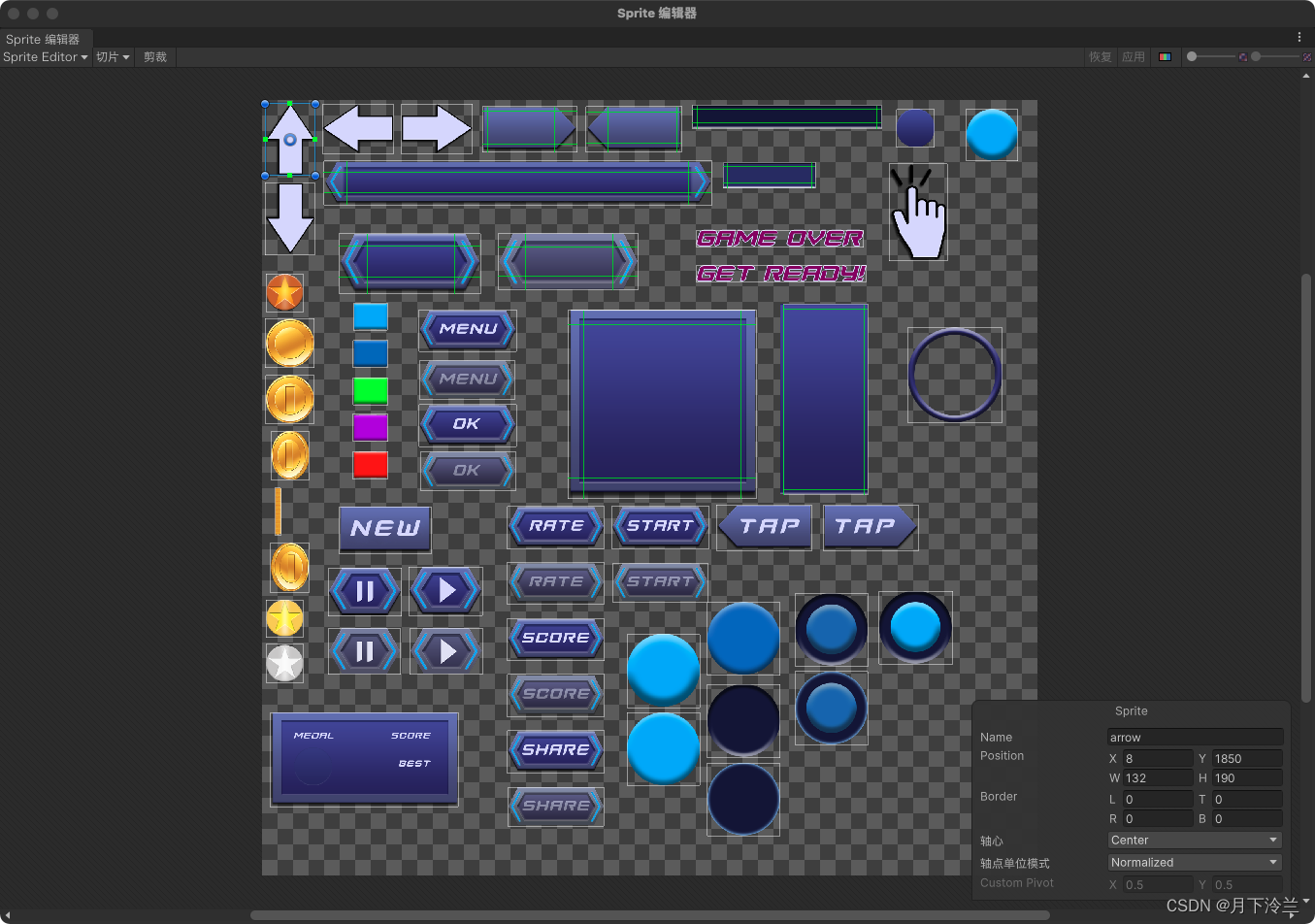Click the H height field showing 190
1315x924 pixels.
1247,778
